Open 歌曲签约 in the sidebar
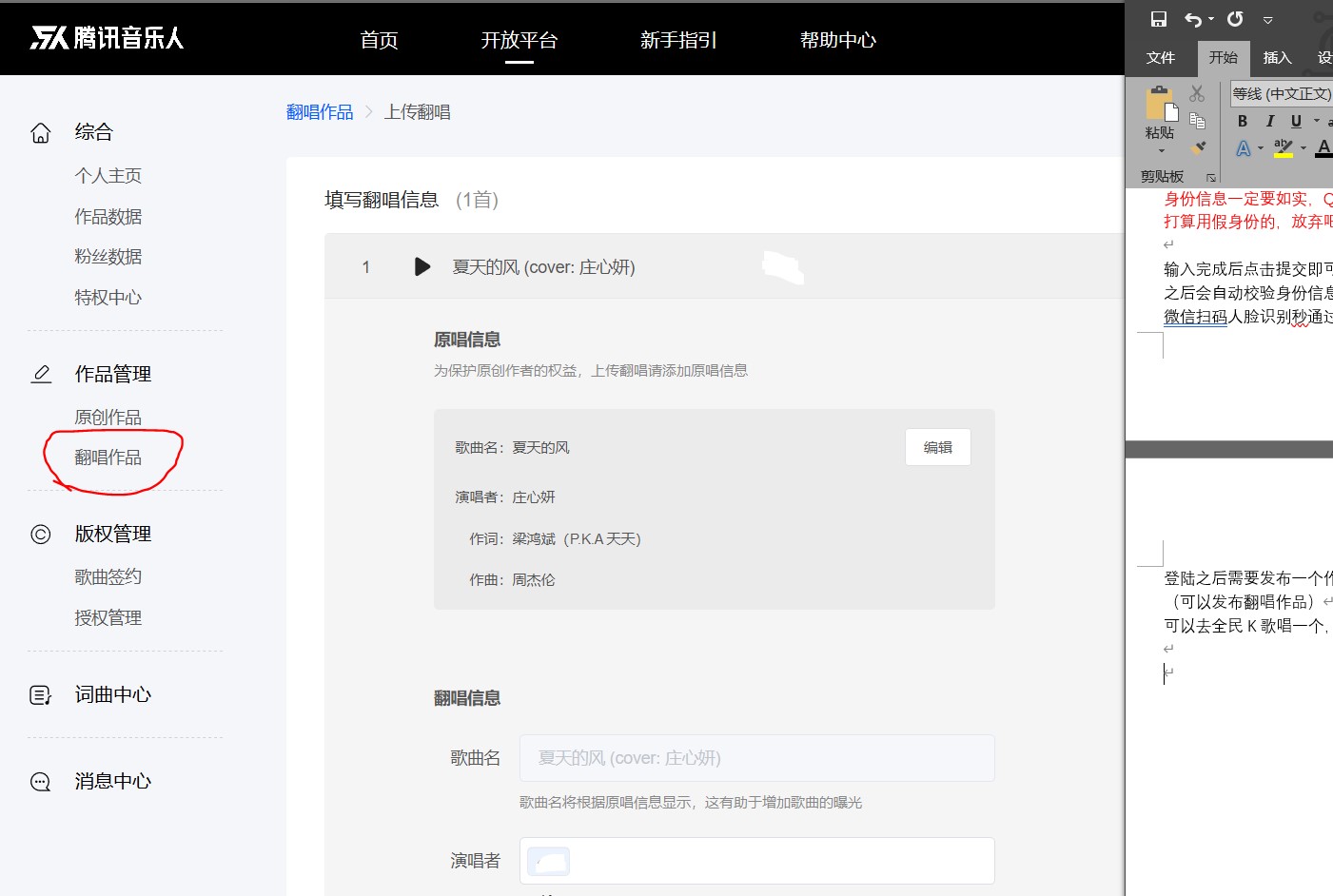The height and width of the screenshot is (896, 1333). (x=108, y=577)
